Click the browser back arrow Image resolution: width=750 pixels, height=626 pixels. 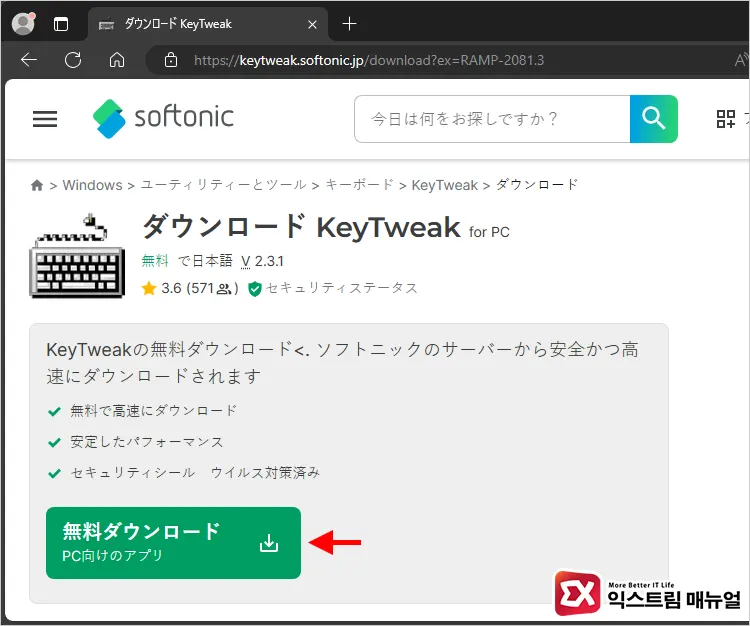tap(29, 60)
